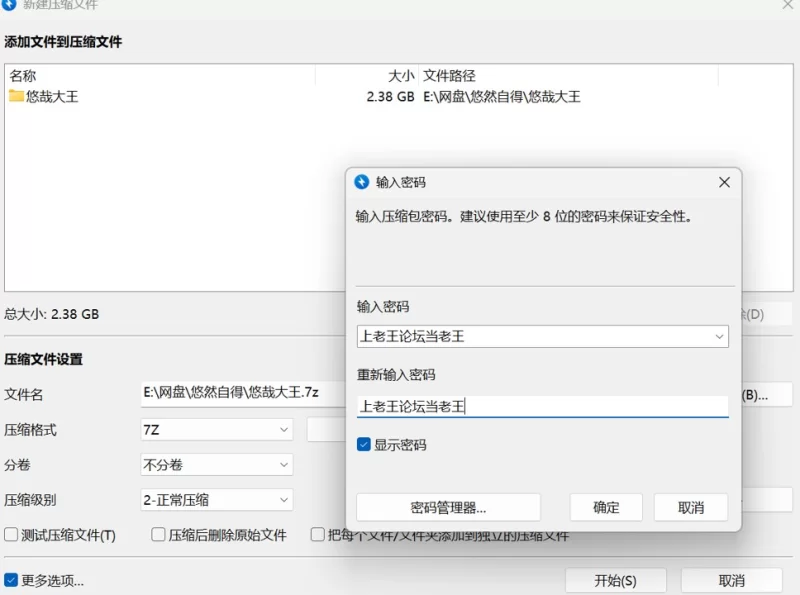Click the 文件名 label

[23, 394]
